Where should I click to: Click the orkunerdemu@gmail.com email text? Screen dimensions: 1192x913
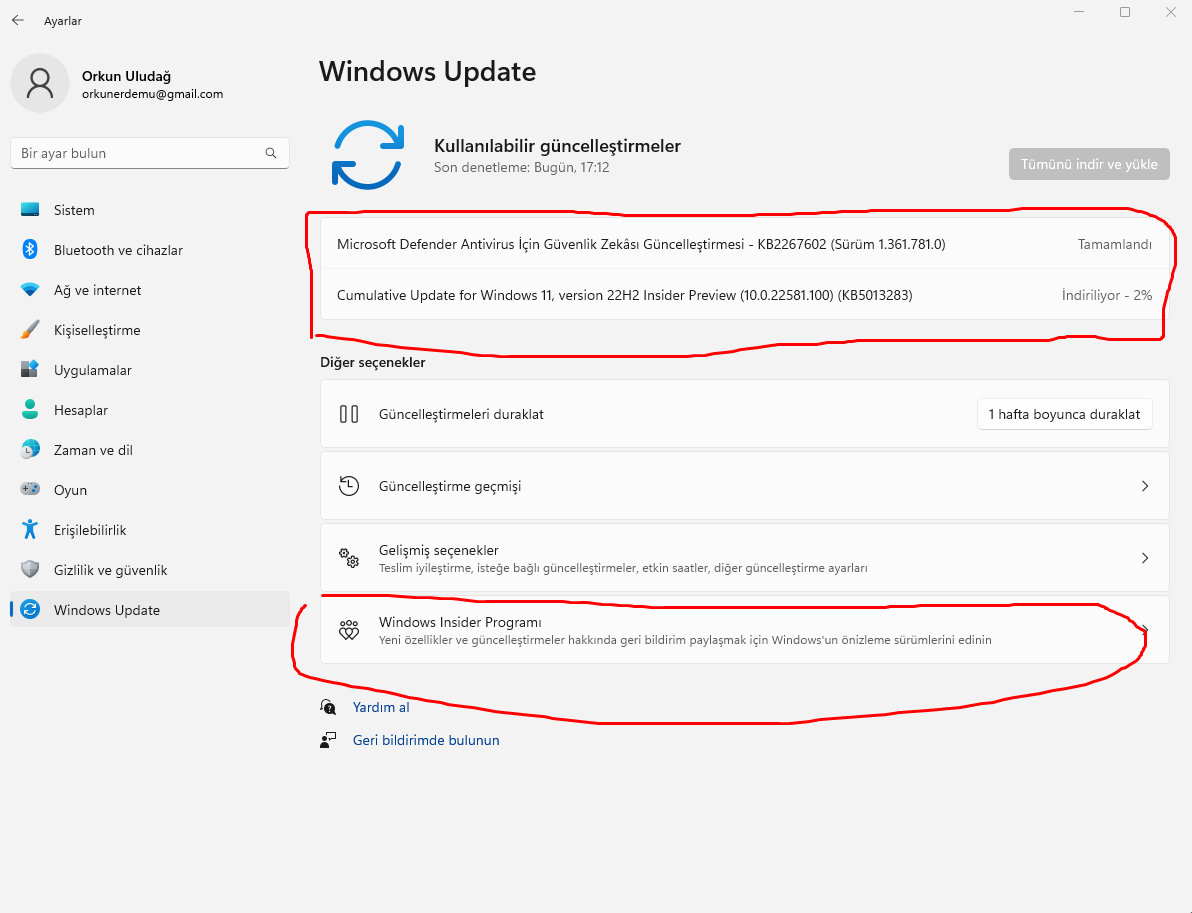click(152, 94)
